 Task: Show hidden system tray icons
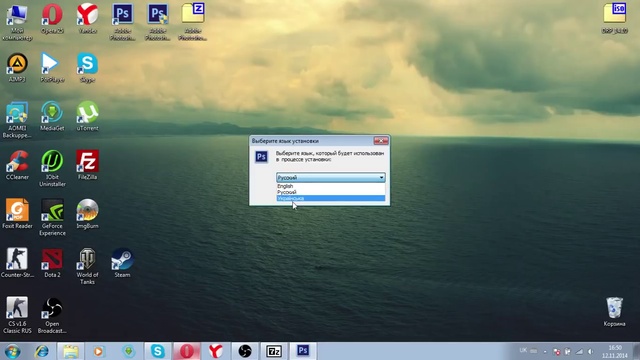(x=545, y=351)
